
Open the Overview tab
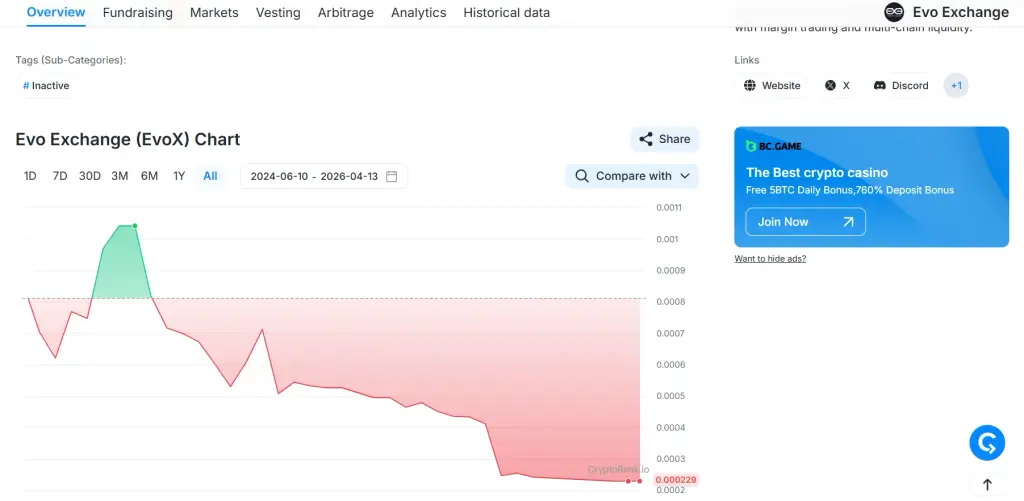coord(56,12)
